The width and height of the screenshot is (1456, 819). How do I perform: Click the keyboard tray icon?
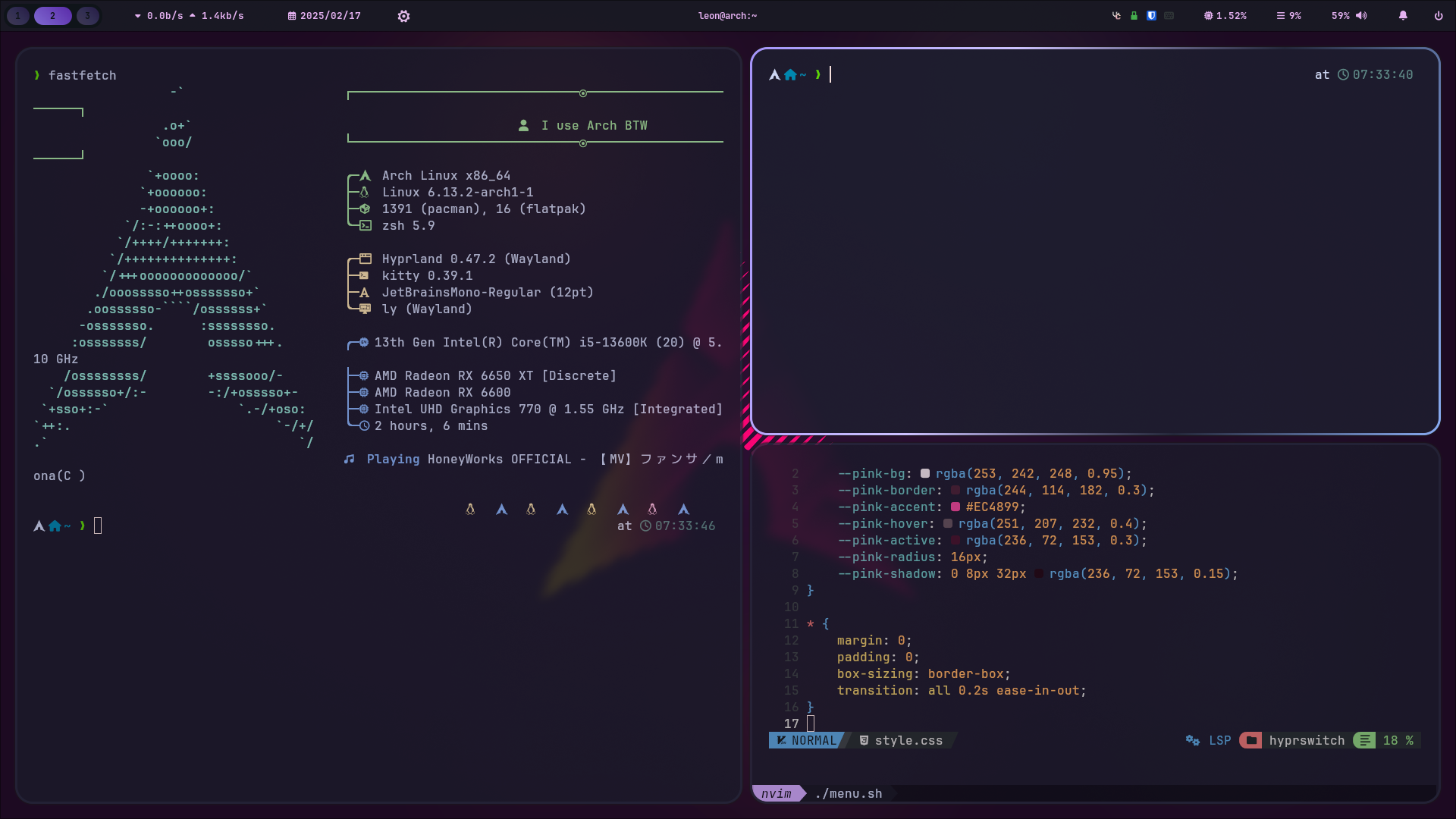1169,16
